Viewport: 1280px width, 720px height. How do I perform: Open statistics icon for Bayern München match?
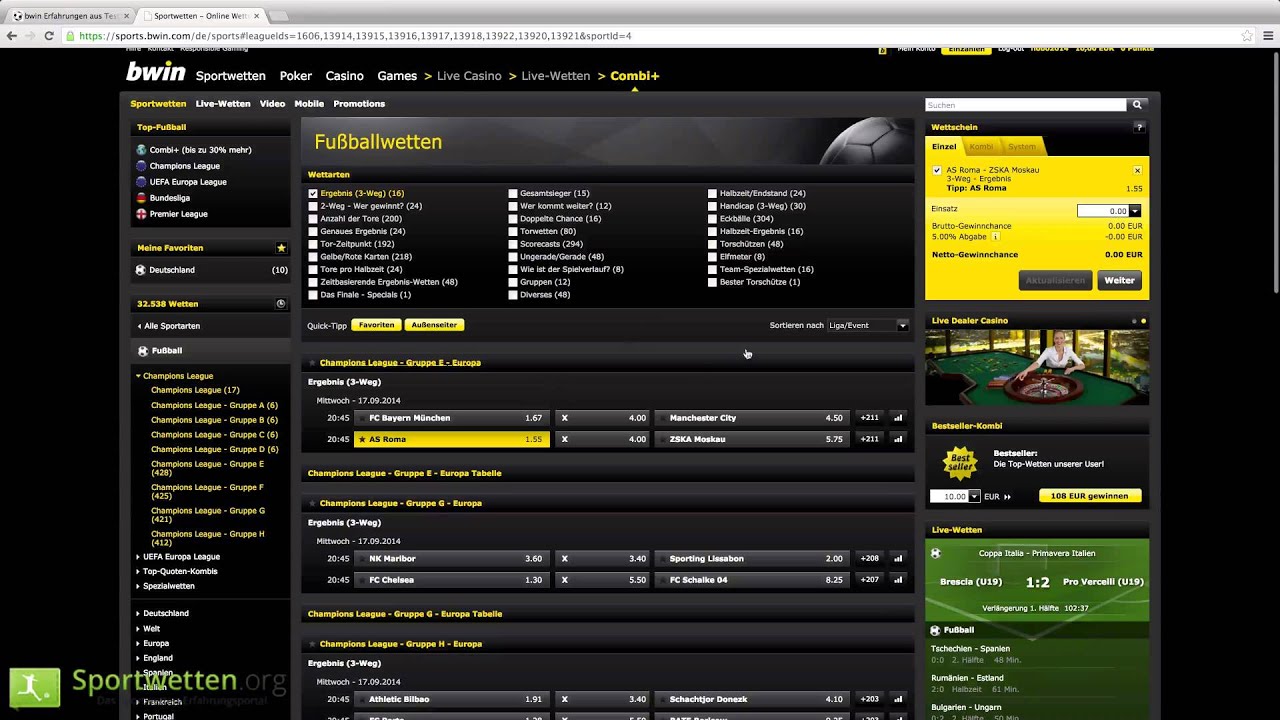(898, 418)
